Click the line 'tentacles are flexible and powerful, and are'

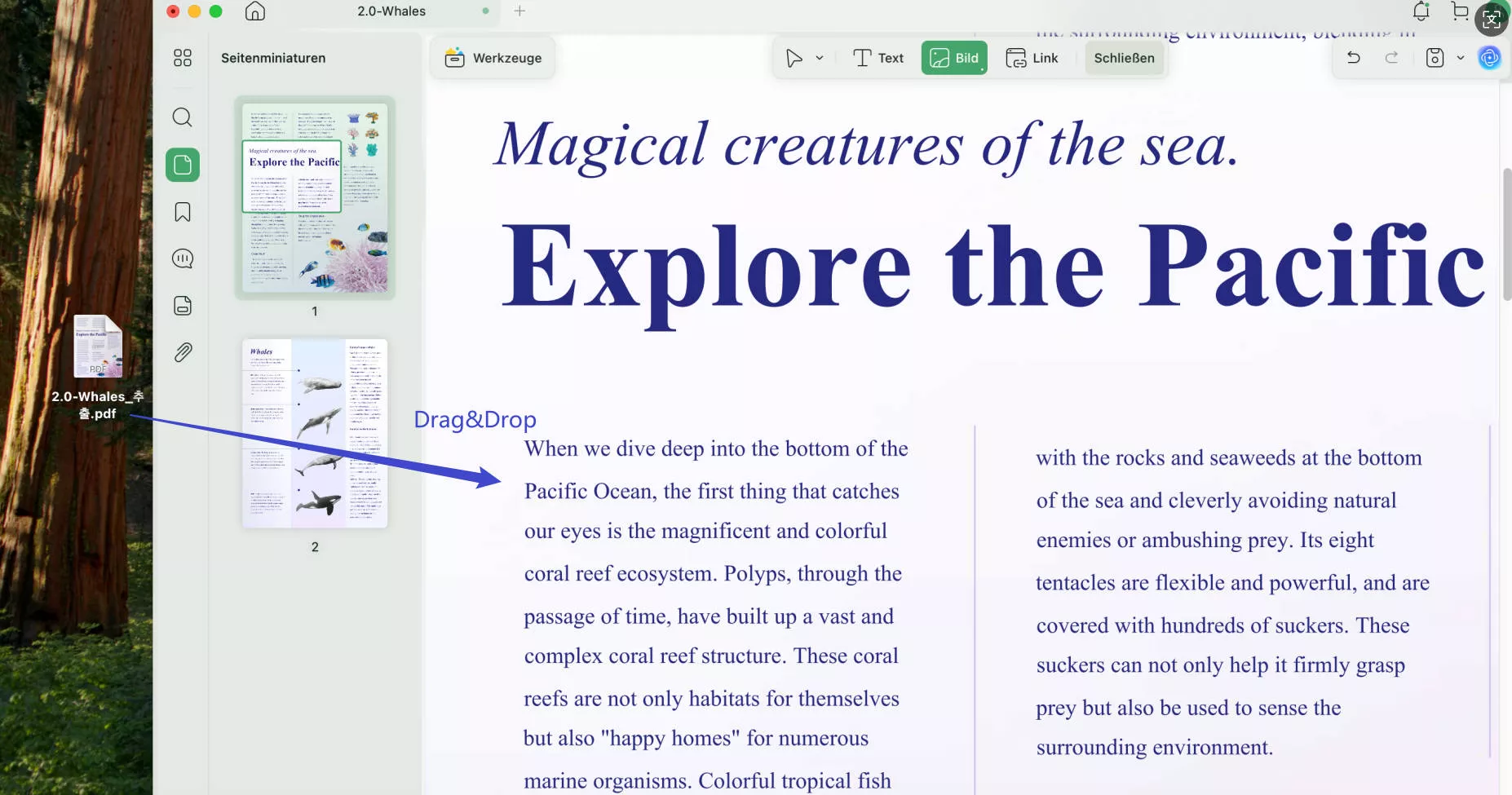pyautogui.click(x=1233, y=582)
